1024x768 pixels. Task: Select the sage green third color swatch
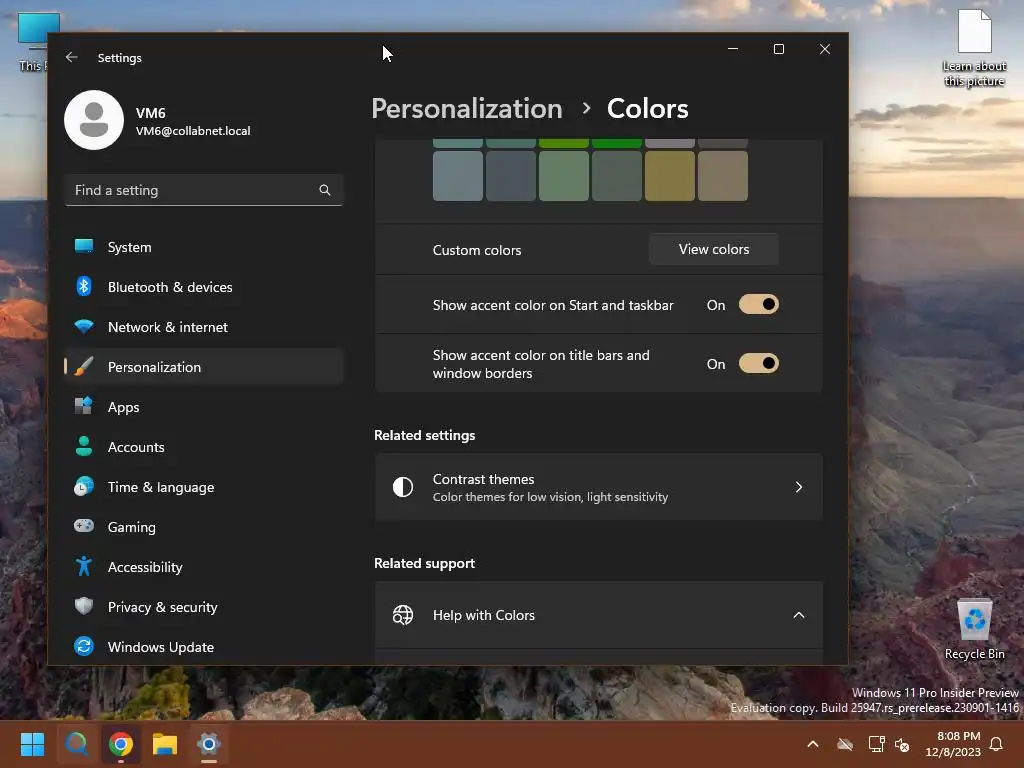coord(564,176)
